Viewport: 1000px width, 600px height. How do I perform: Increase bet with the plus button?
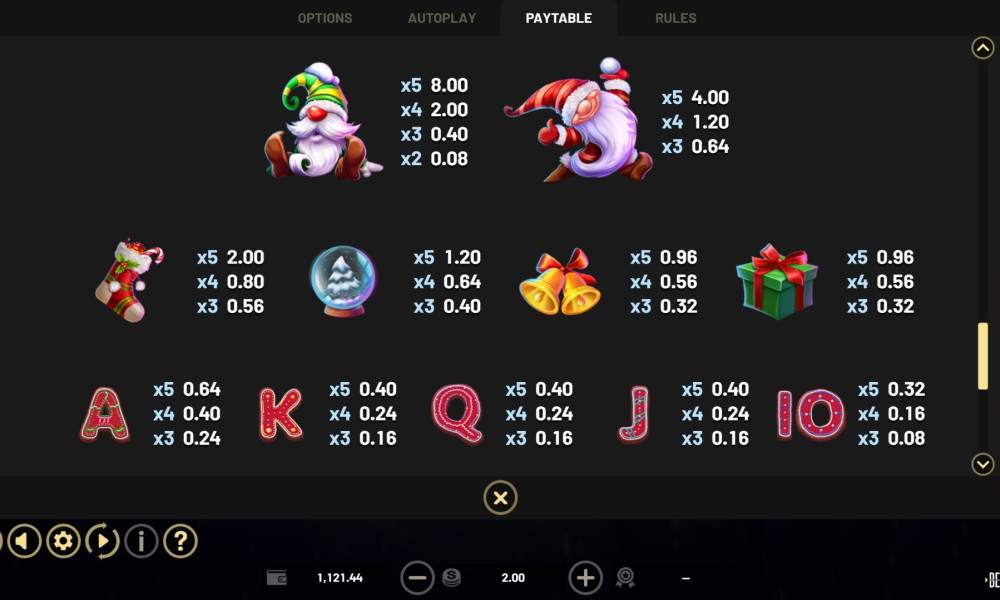pyautogui.click(x=585, y=578)
